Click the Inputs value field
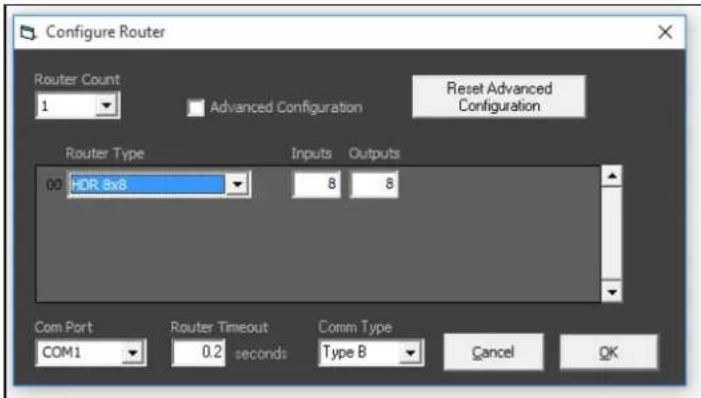 (316, 184)
